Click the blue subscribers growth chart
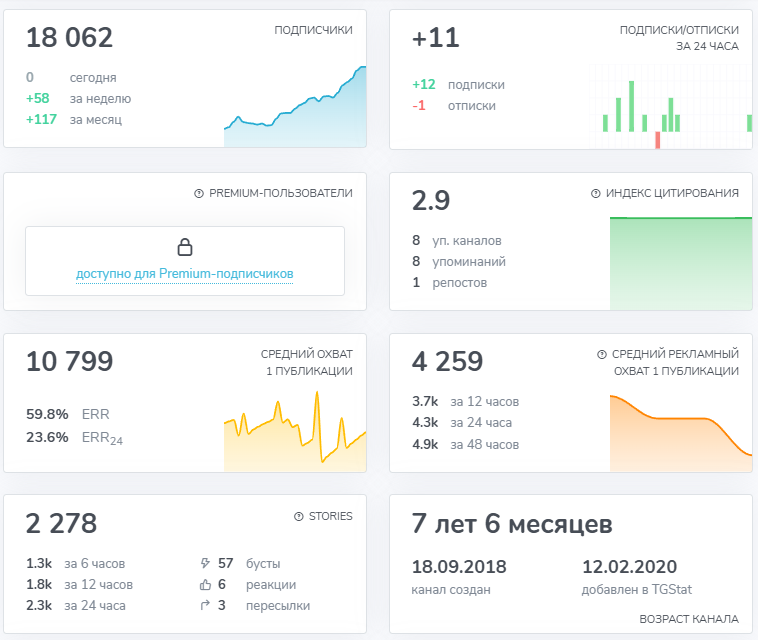This screenshot has height=640, width=758. point(295,112)
